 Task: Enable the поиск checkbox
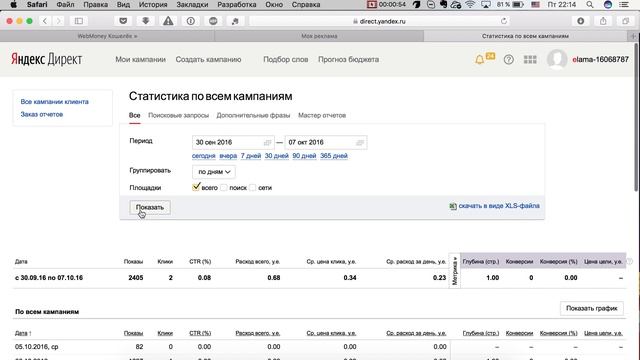pyautogui.click(x=224, y=188)
